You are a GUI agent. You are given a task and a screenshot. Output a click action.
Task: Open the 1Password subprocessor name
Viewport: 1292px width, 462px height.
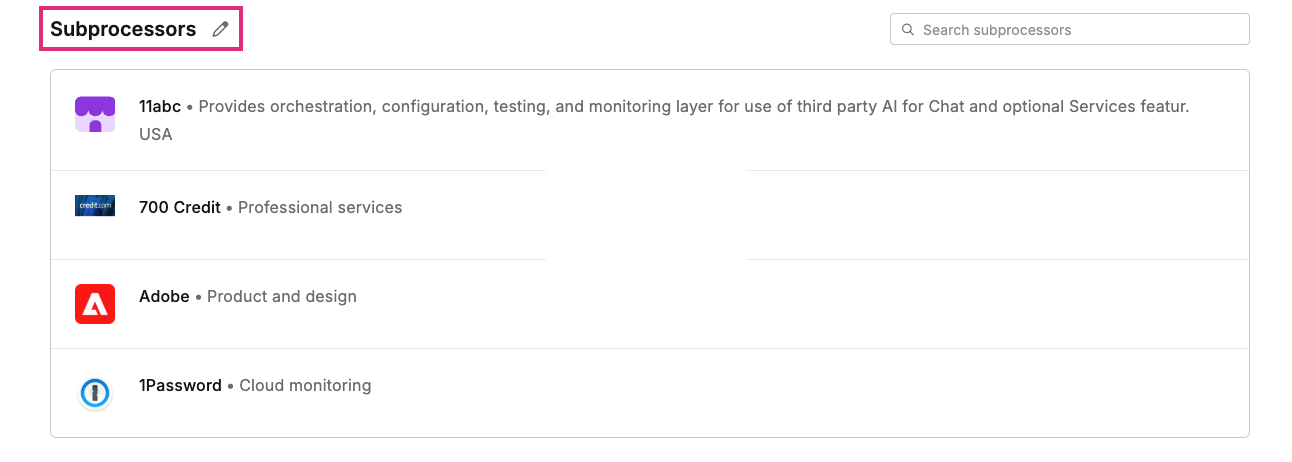coord(180,385)
